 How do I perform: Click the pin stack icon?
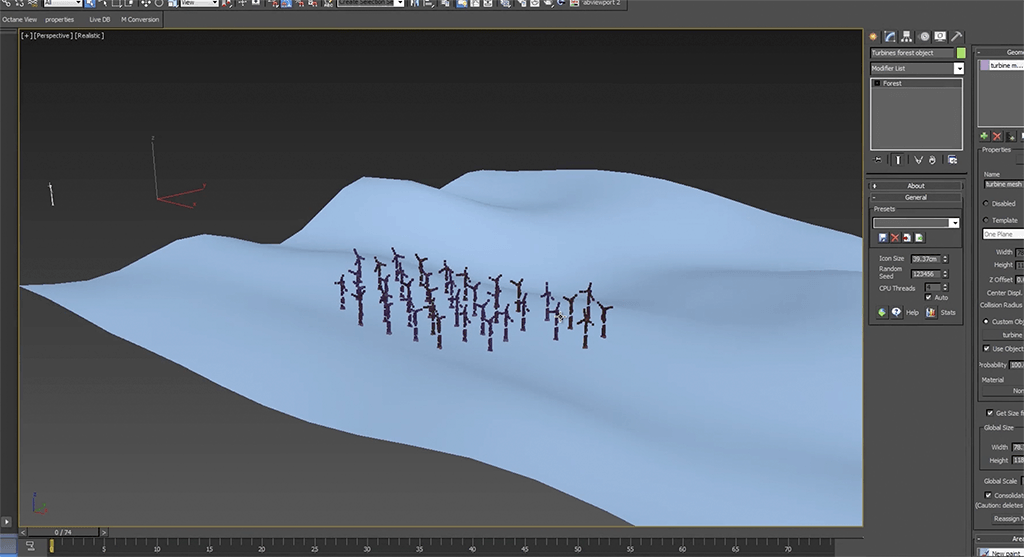[878, 159]
